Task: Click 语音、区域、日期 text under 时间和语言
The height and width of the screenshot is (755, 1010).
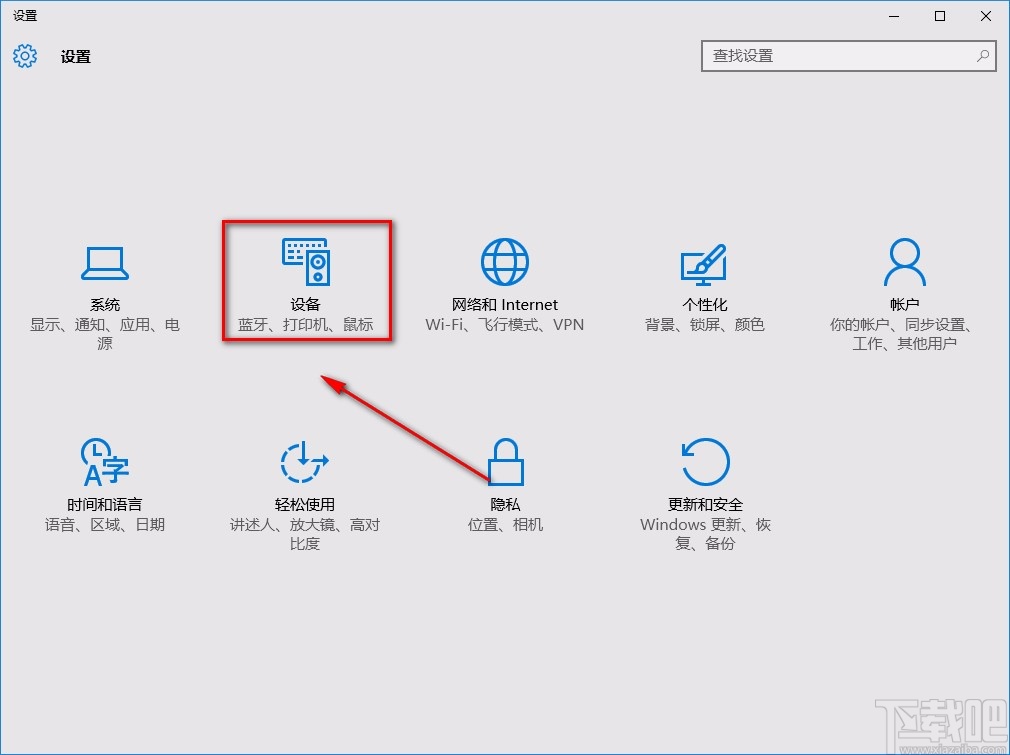Action: tap(104, 523)
